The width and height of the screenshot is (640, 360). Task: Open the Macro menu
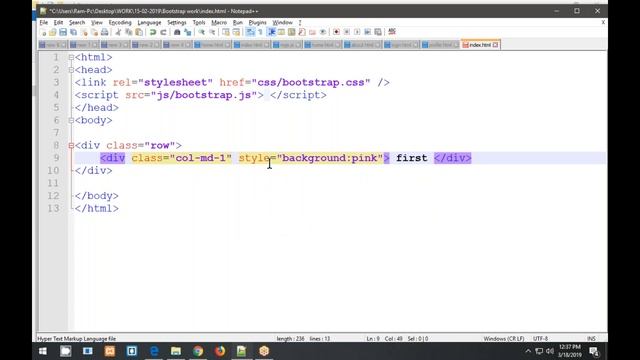click(219, 22)
